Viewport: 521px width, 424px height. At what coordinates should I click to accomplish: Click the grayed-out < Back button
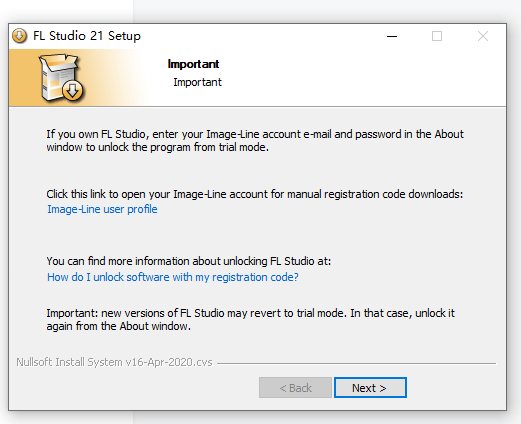click(295, 388)
